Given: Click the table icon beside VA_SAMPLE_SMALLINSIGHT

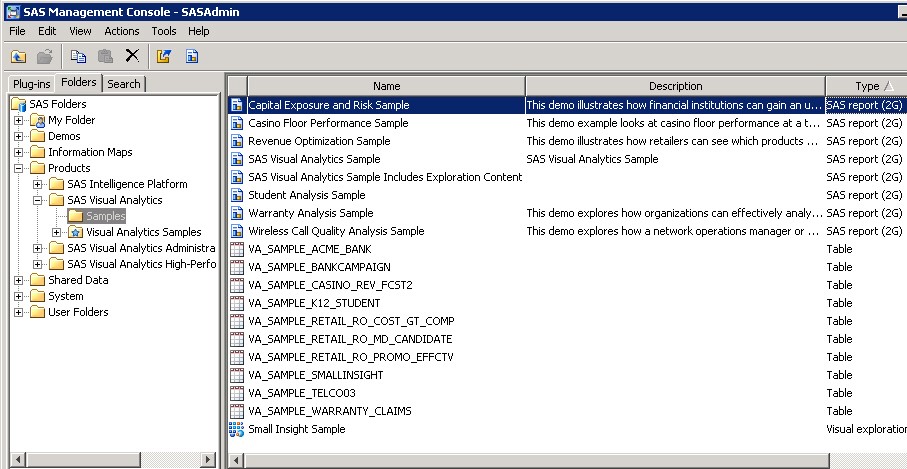Looking at the screenshot, I should (x=237, y=375).
